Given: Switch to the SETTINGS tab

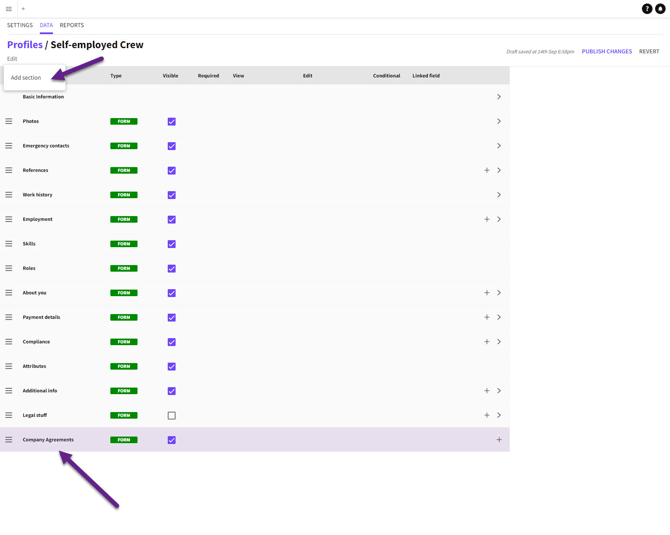Looking at the screenshot, I should [20, 25].
